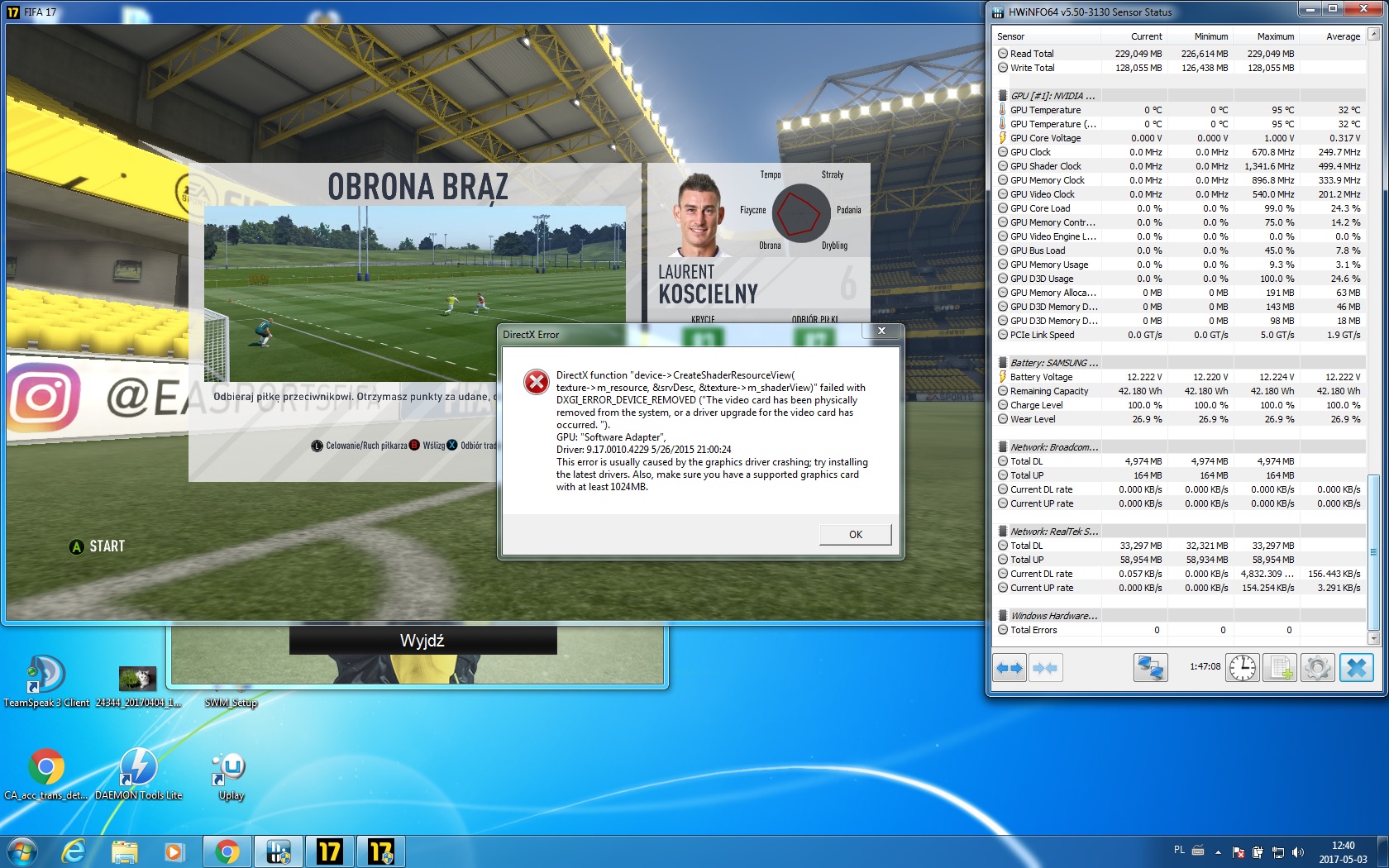Screen dimensions: 1389x868
Task: Open the TeamSpeak 3 Client desktop shortcut
Action: (x=46, y=682)
